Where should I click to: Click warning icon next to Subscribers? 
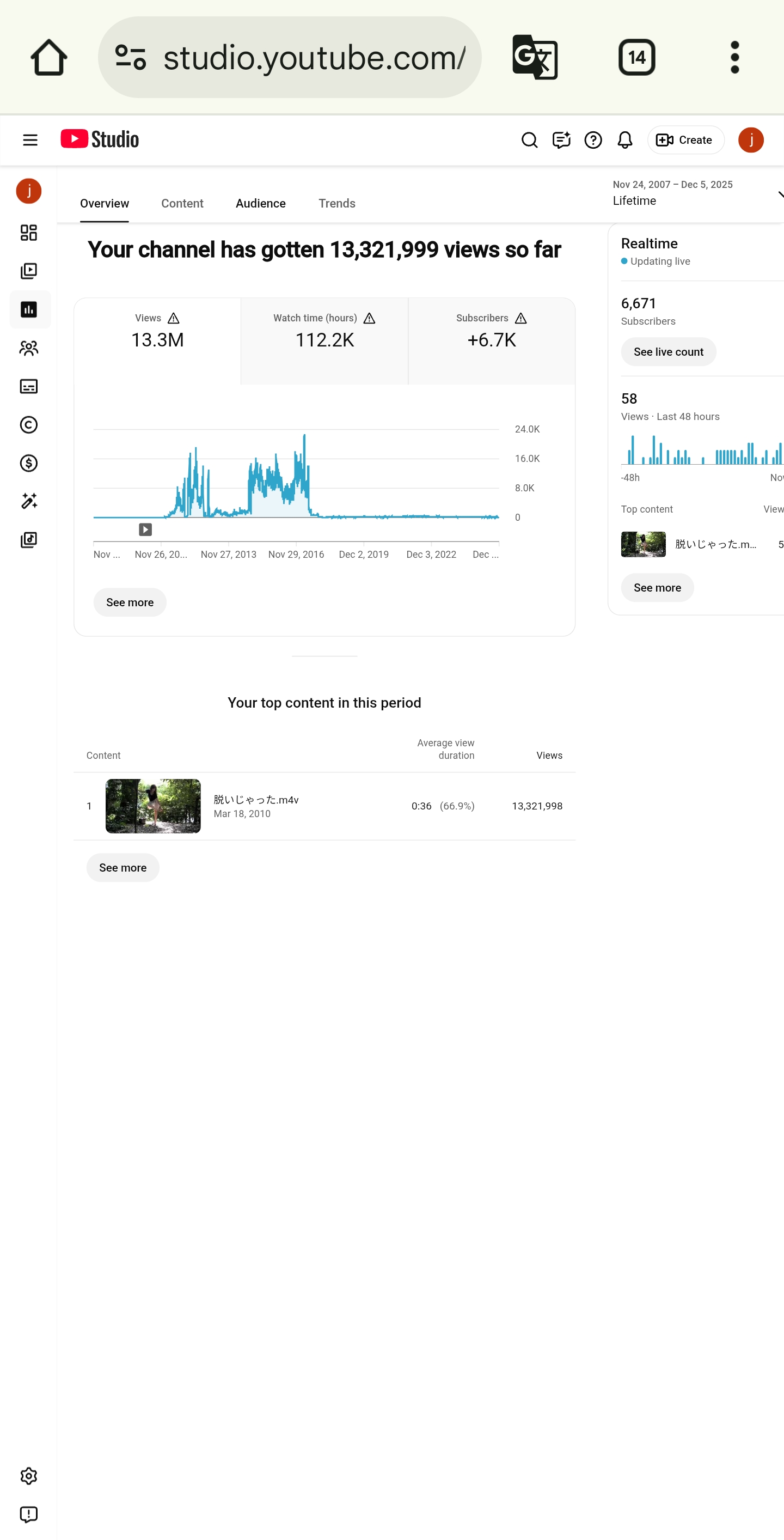click(x=521, y=318)
